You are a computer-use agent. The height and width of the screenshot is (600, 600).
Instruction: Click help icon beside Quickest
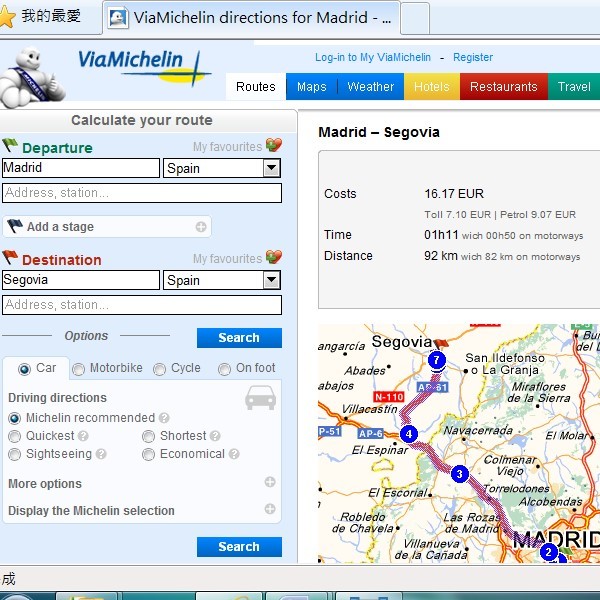83,436
